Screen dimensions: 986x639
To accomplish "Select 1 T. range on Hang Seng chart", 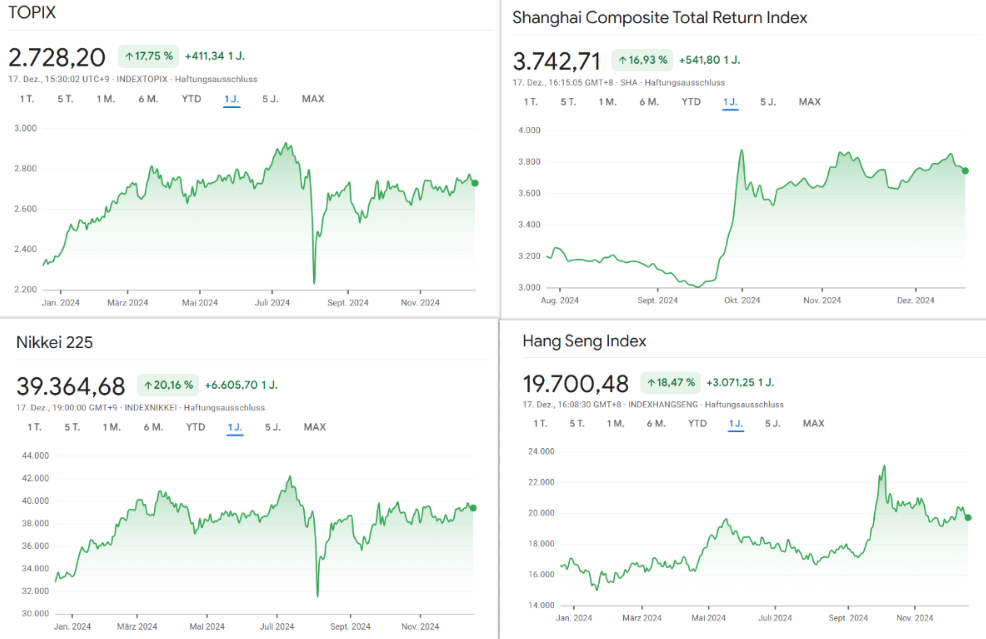I will pyautogui.click(x=540, y=423).
